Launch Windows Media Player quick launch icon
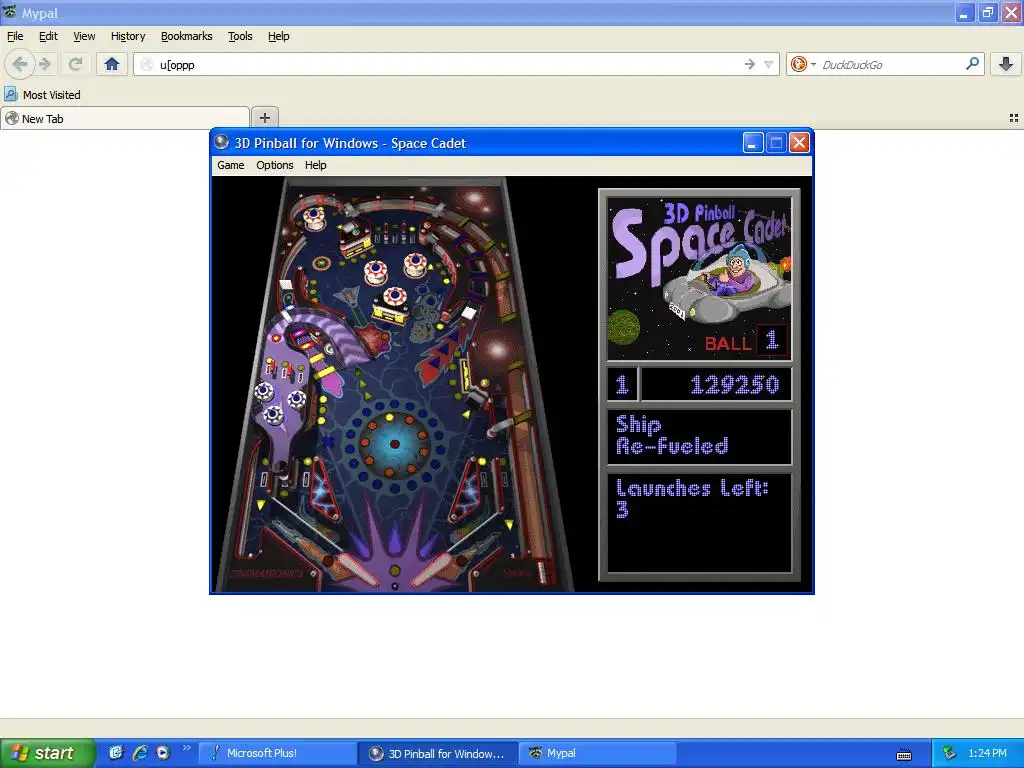 coord(163,753)
